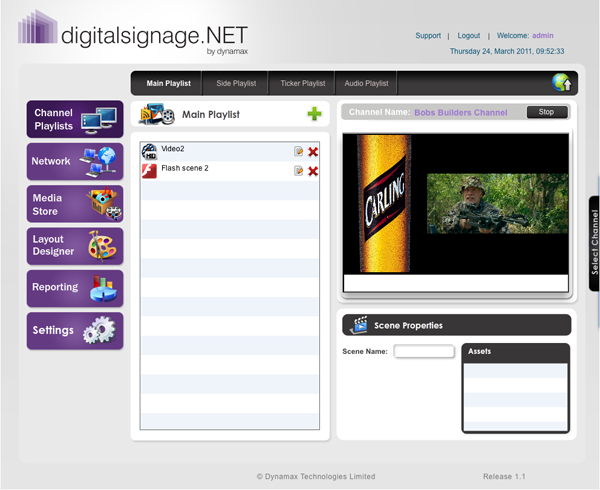Select the Flash scene 2 row
Screen dimensions: 600x490
[230, 171]
